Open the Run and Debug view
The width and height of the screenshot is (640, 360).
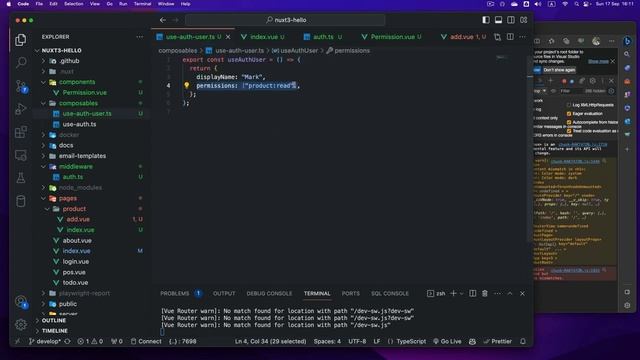coord(21,109)
